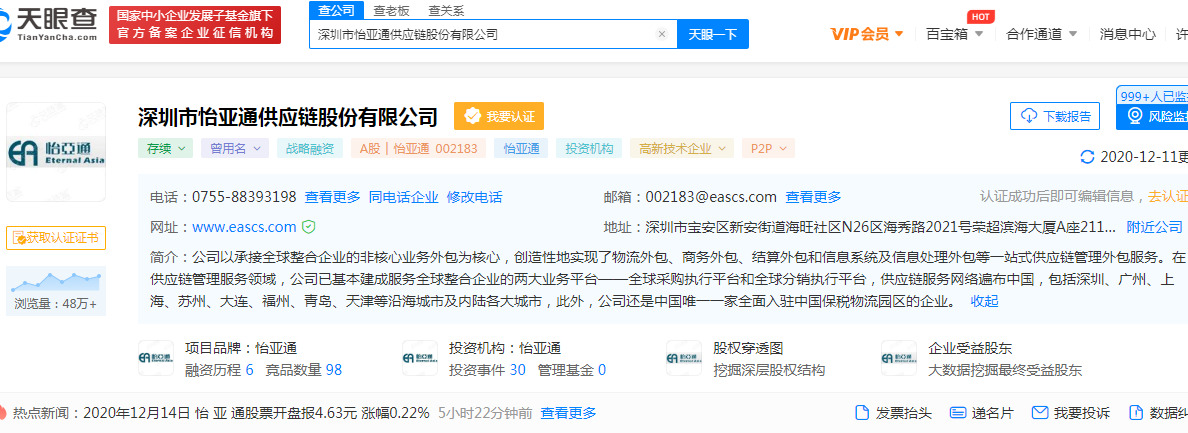Click 投资事件 count 30

[x=517, y=370]
